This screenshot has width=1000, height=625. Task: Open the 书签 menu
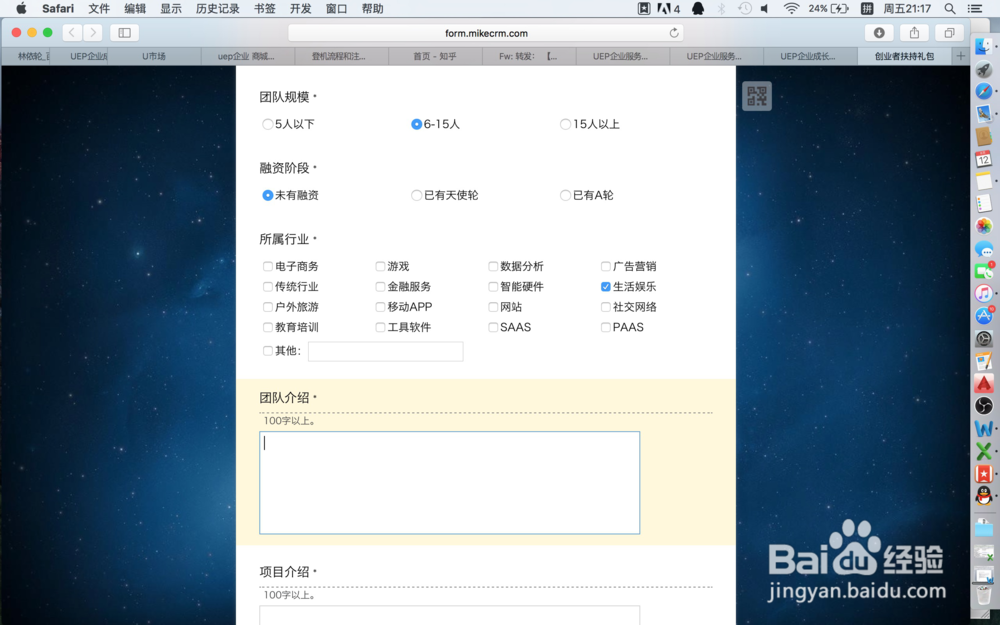point(263,9)
